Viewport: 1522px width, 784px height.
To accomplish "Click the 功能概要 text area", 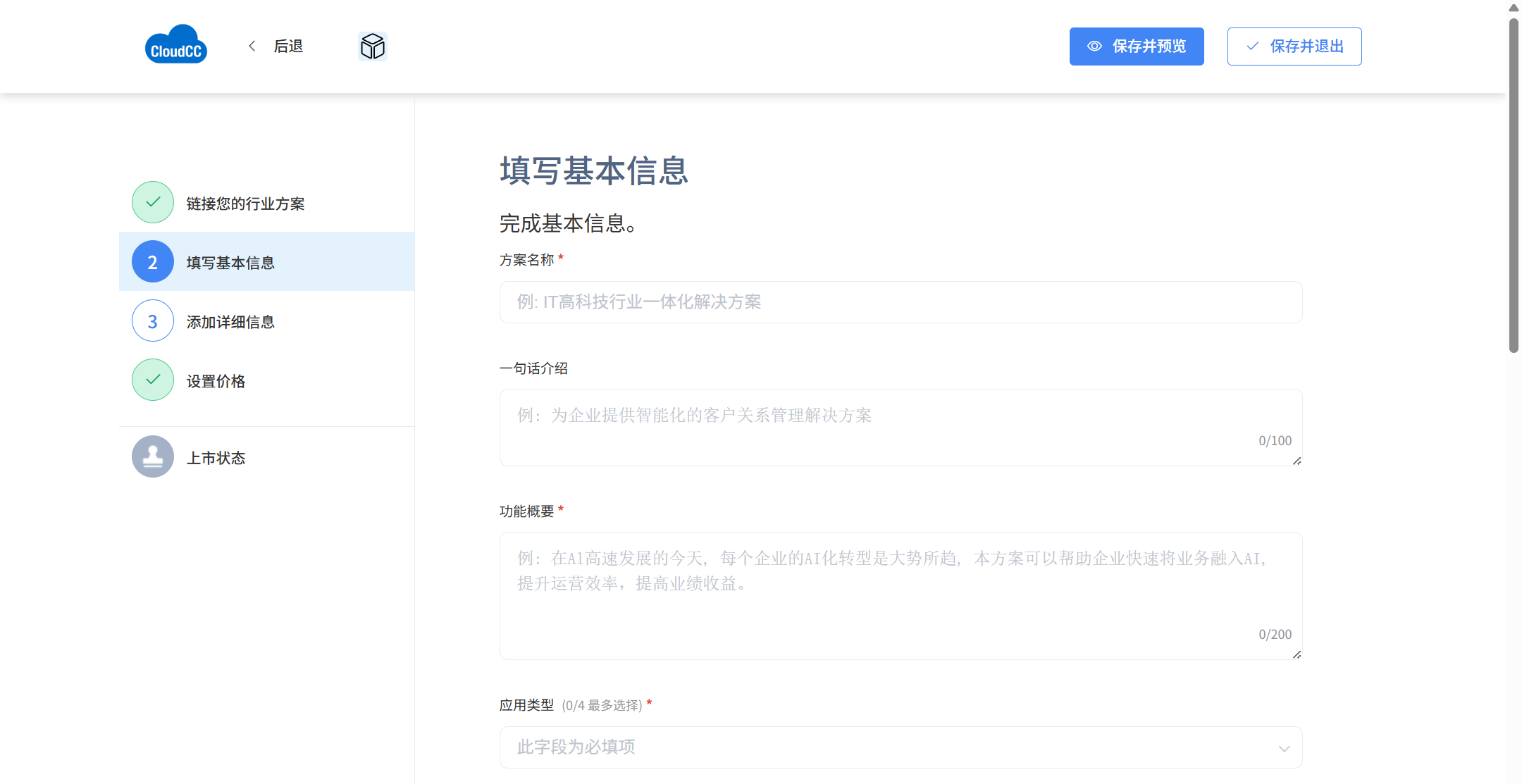I will pos(901,595).
